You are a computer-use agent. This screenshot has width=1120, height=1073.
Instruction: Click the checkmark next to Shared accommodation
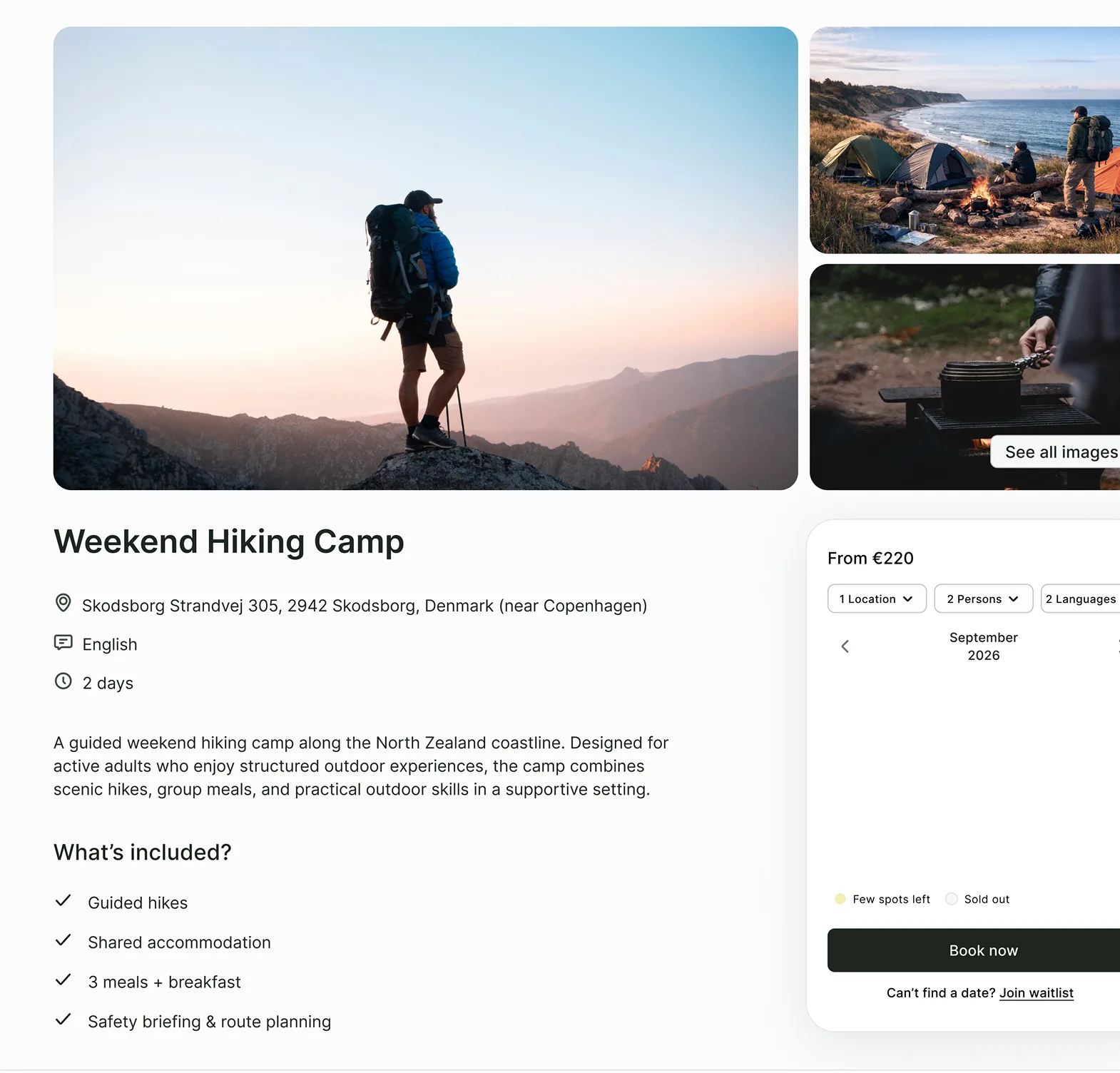click(63, 940)
